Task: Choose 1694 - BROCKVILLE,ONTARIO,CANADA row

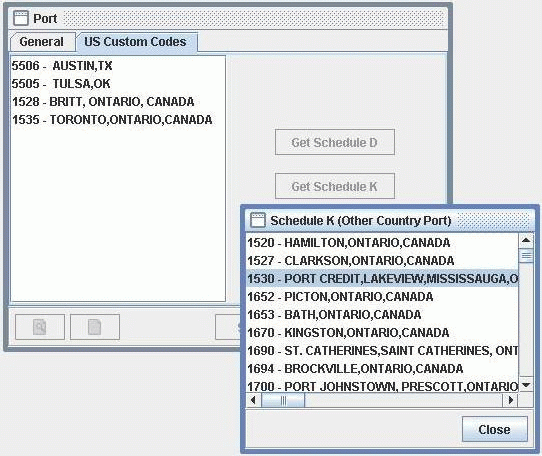Action: click(382, 369)
